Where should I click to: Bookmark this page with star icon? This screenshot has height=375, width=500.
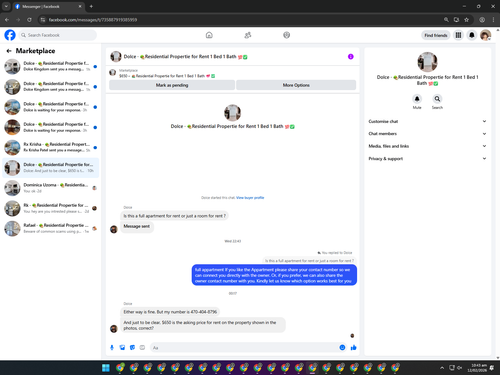(467, 20)
